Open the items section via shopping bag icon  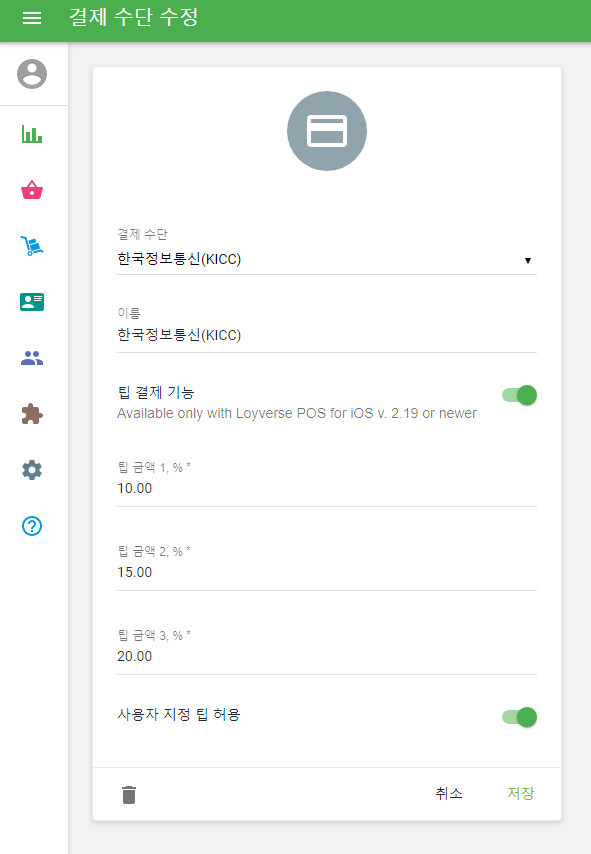click(32, 190)
